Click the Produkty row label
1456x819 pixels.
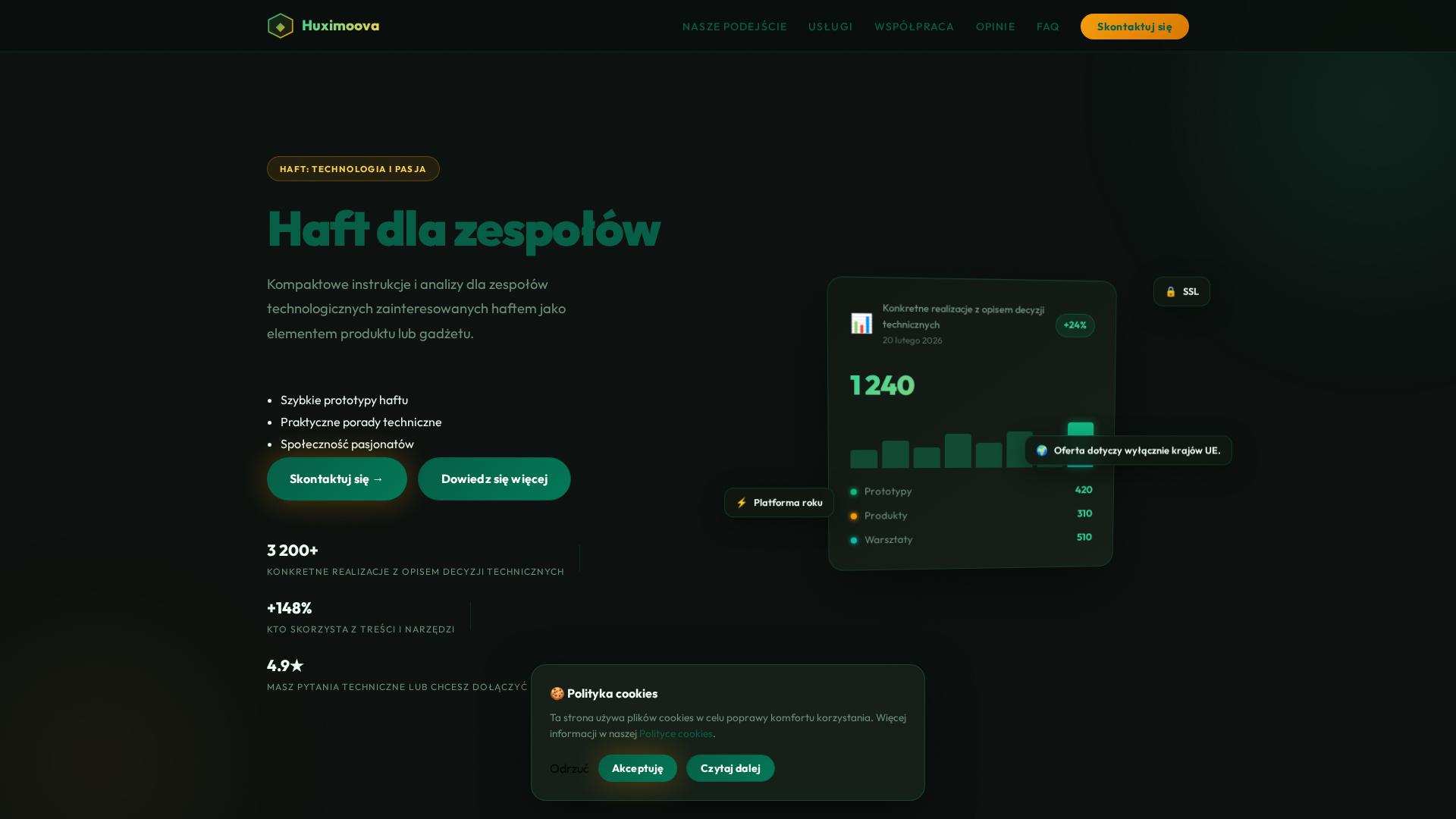pos(886,516)
